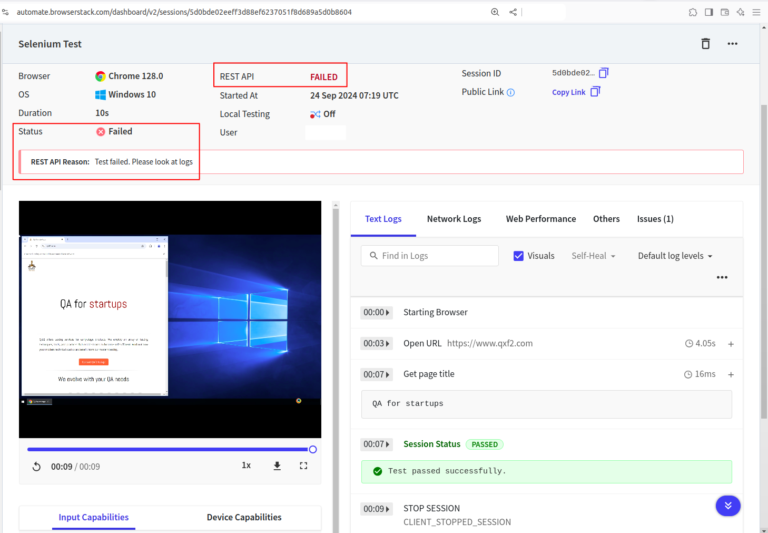Click green checkmark in Test passed message
Image resolution: width=768 pixels, height=533 pixels.
pyautogui.click(x=377, y=471)
